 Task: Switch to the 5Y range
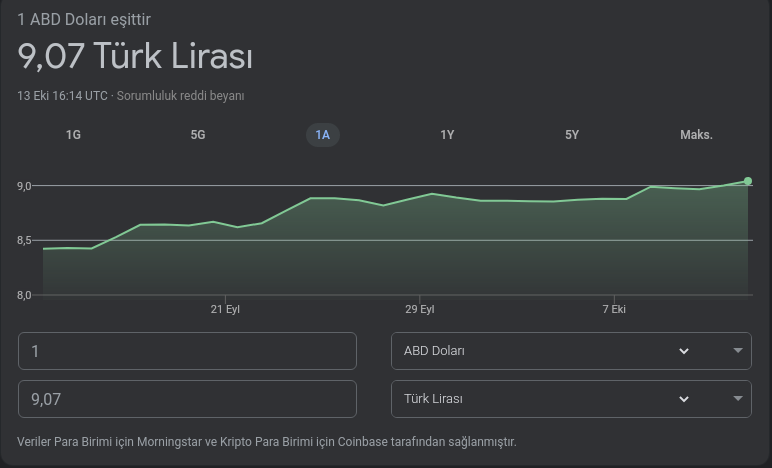coord(572,135)
